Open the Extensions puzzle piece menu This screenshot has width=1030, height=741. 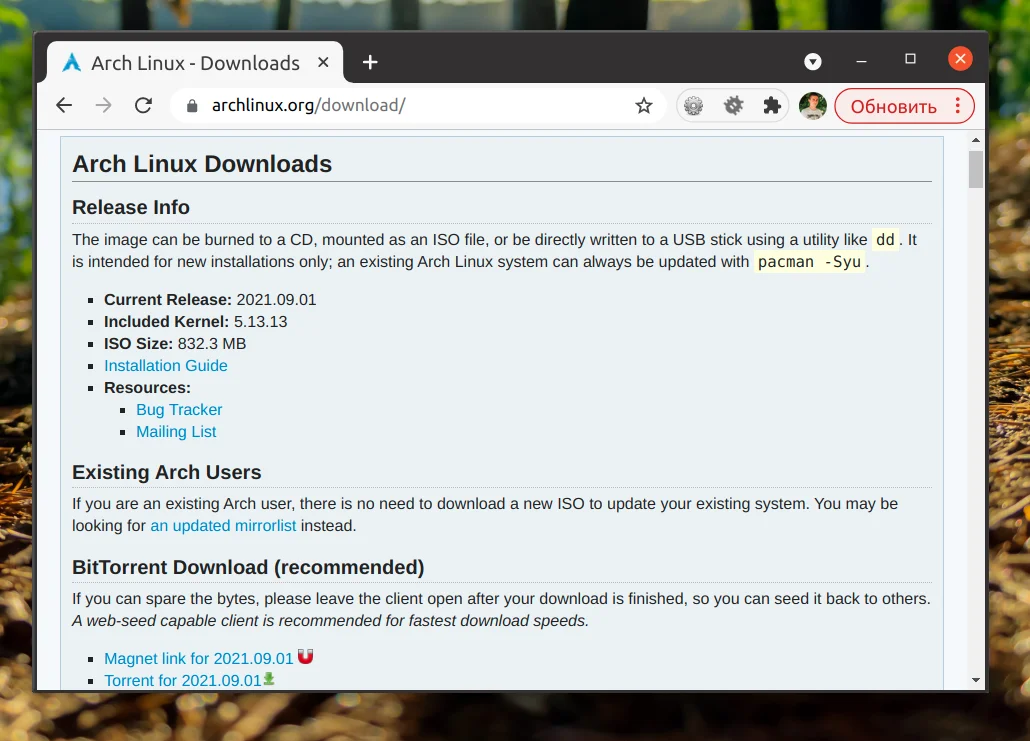click(772, 105)
